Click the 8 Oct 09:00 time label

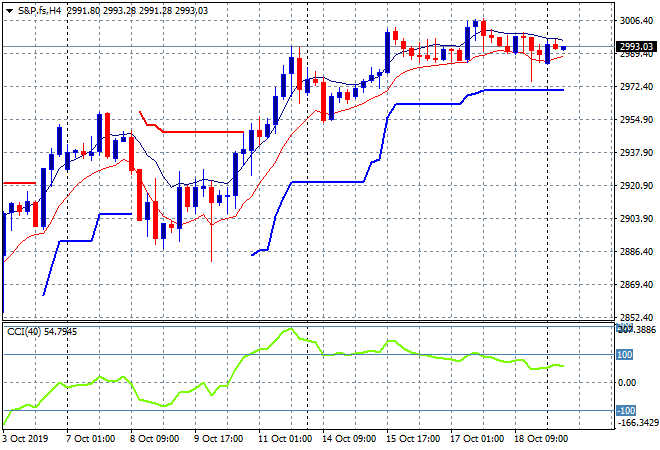154,439
